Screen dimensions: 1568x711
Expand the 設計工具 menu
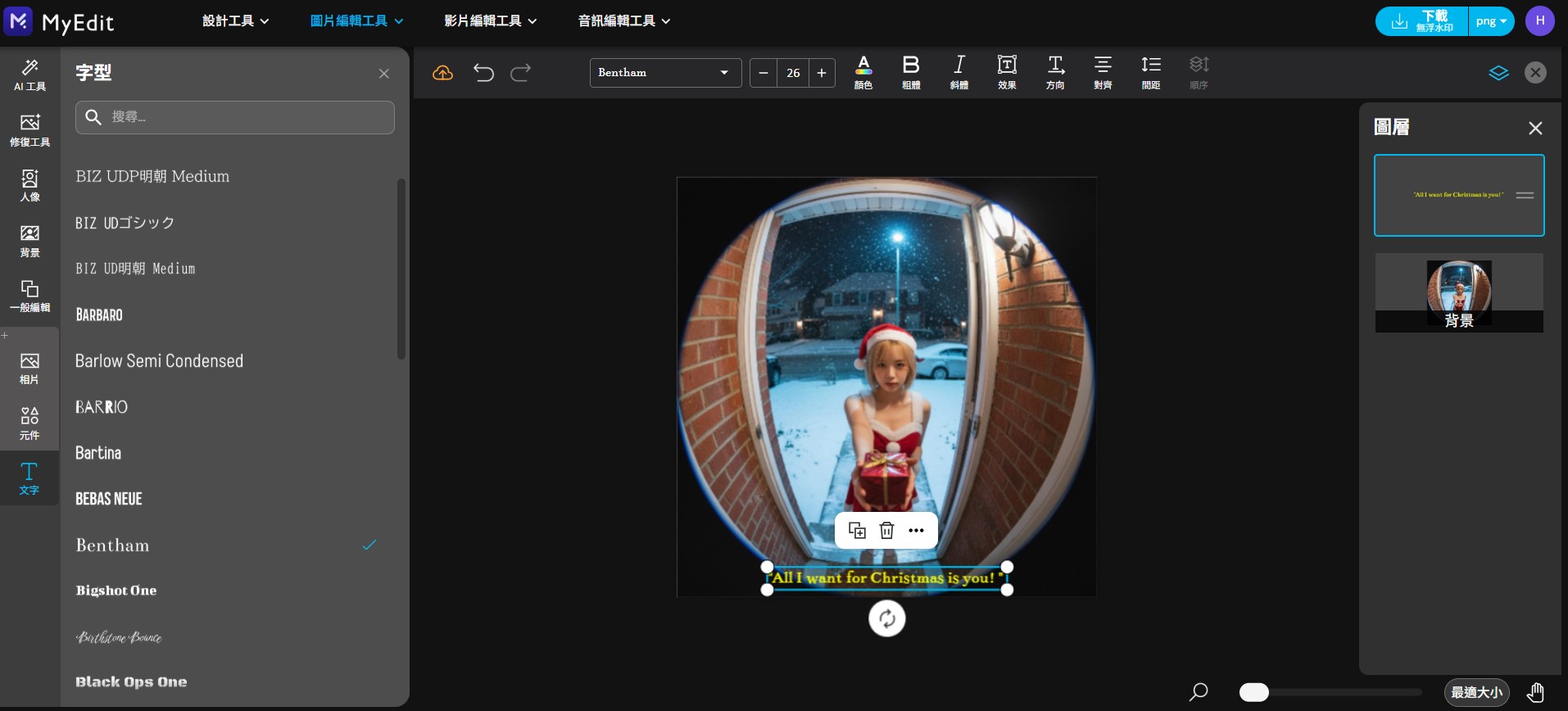coord(236,21)
